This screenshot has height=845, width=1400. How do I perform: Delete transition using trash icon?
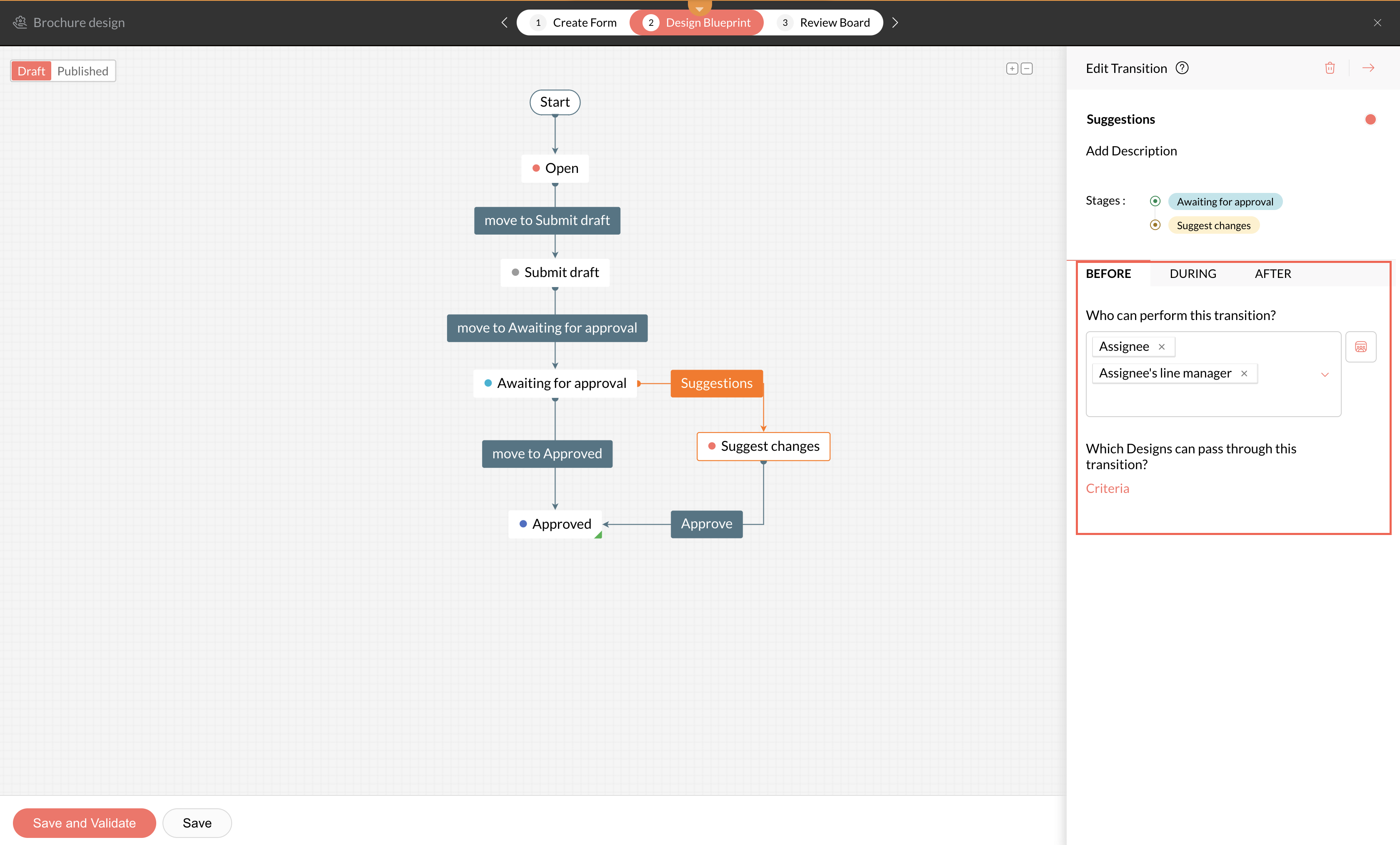(x=1330, y=68)
